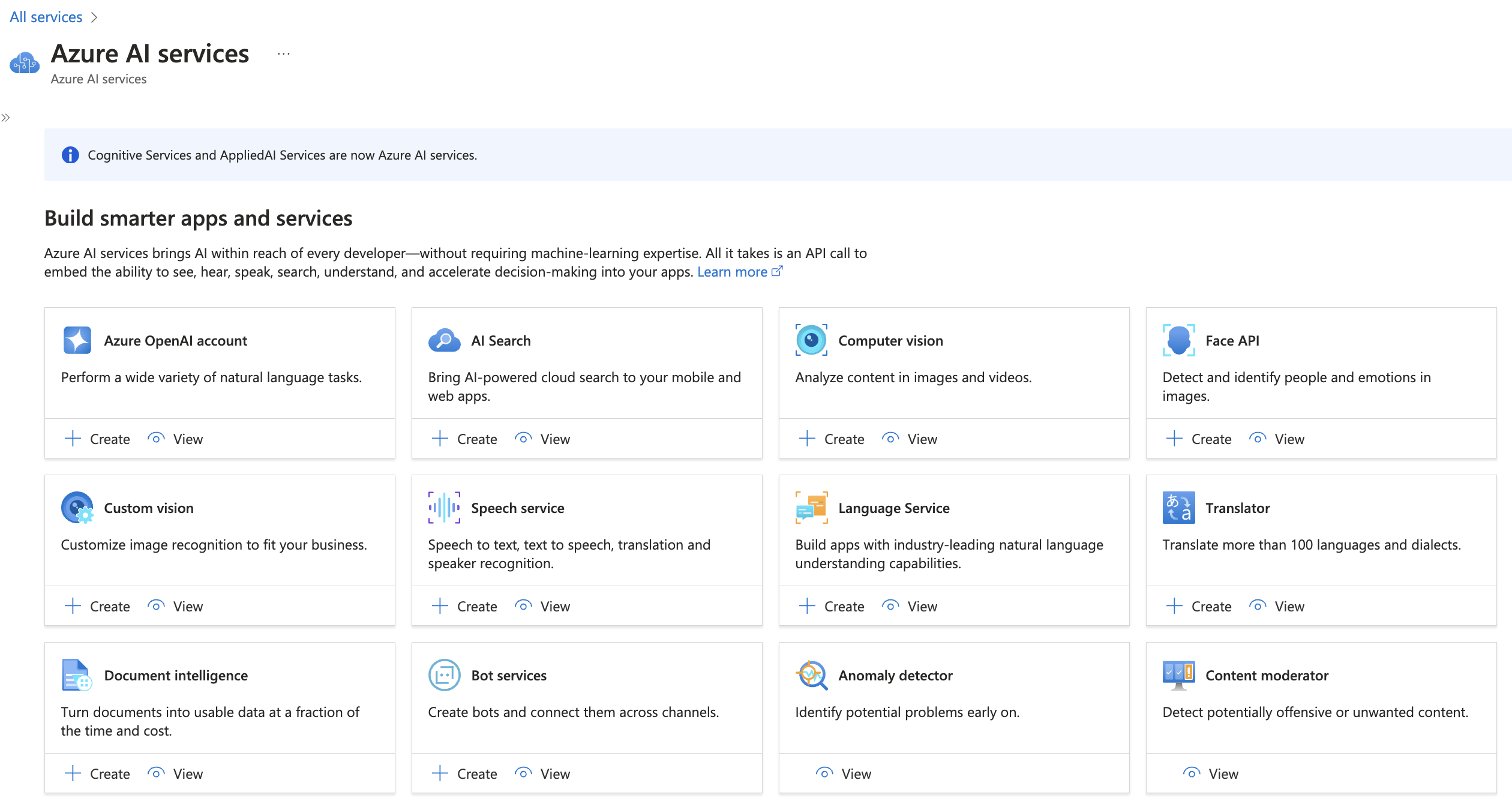Expand the collapsed side menu chevrons
The height and width of the screenshot is (804, 1512).
[x=5, y=118]
